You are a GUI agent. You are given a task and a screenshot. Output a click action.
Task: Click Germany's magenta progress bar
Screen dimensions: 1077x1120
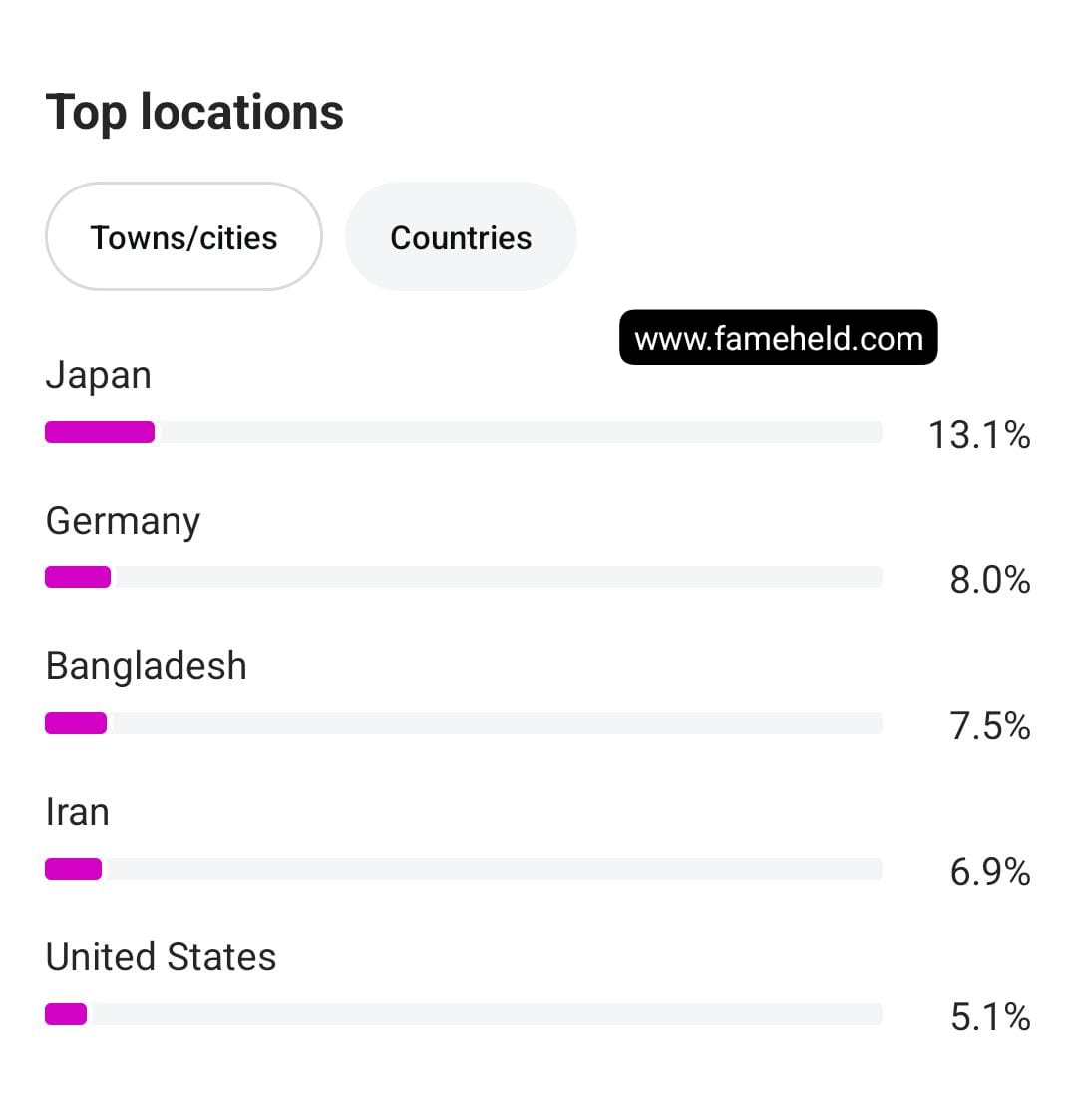tap(78, 577)
